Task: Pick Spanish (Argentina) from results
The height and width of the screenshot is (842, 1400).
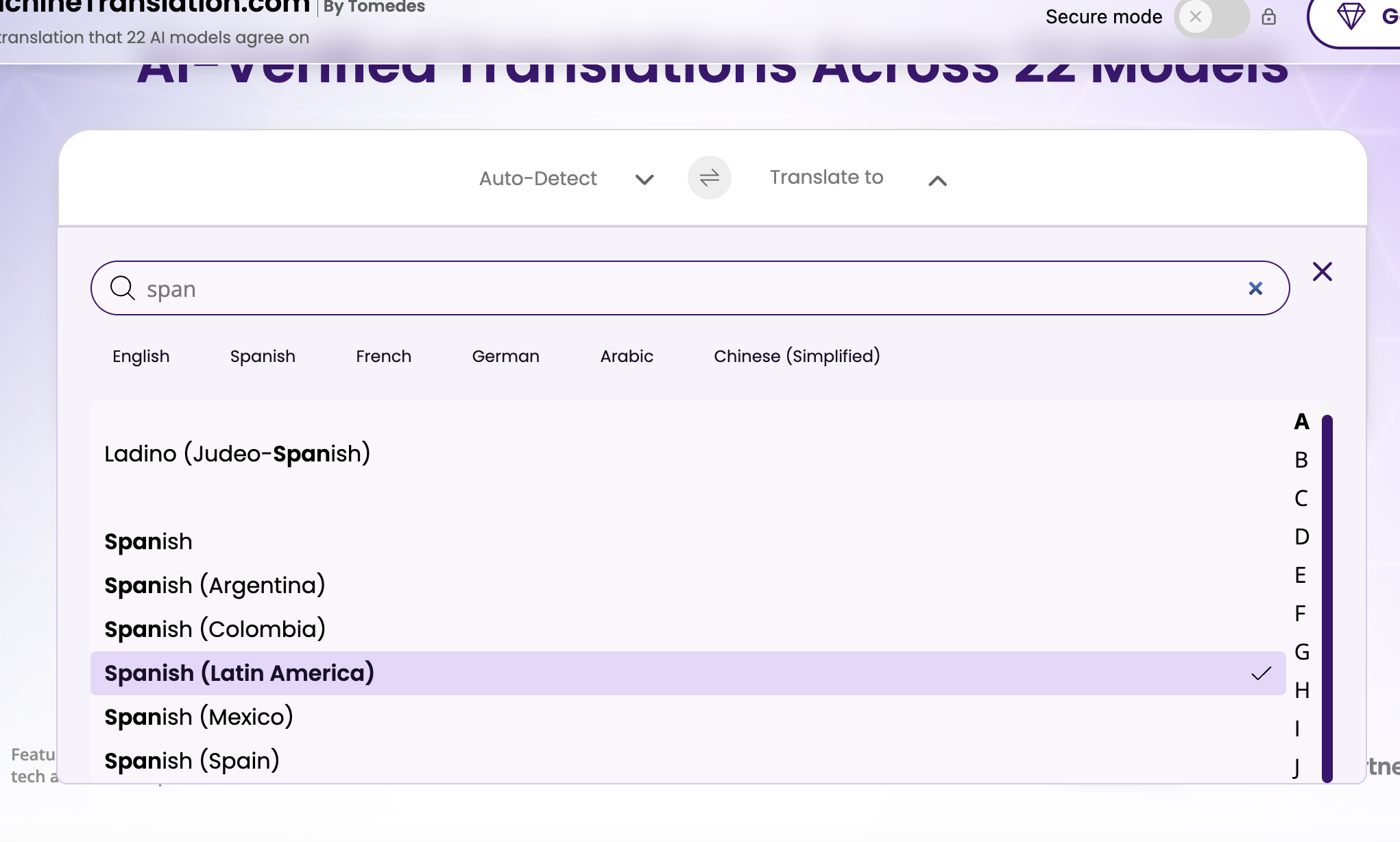Action: [215, 586]
